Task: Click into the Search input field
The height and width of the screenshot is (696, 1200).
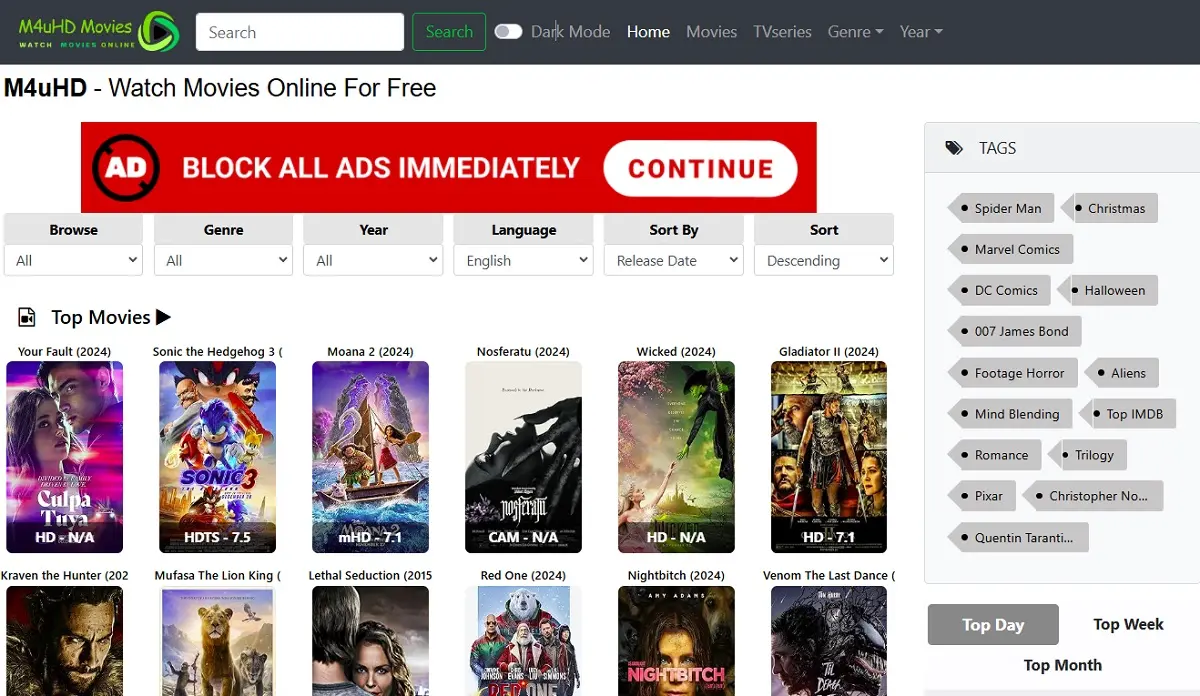Action: pyautogui.click(x=300, y=32)
